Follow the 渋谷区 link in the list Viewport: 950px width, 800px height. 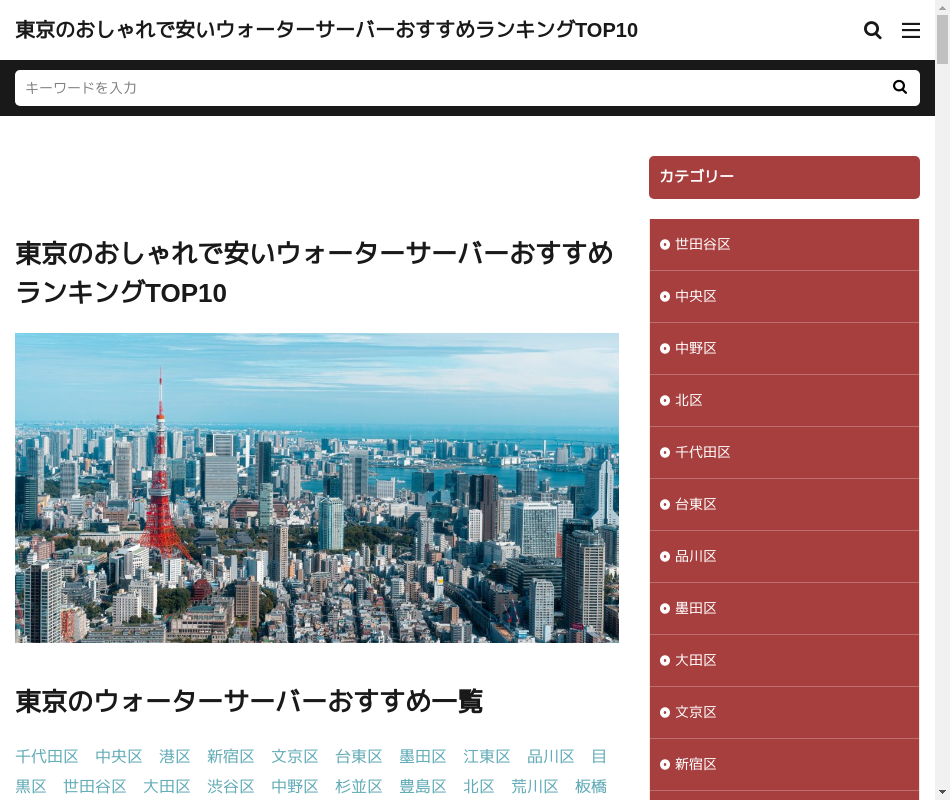231,787
